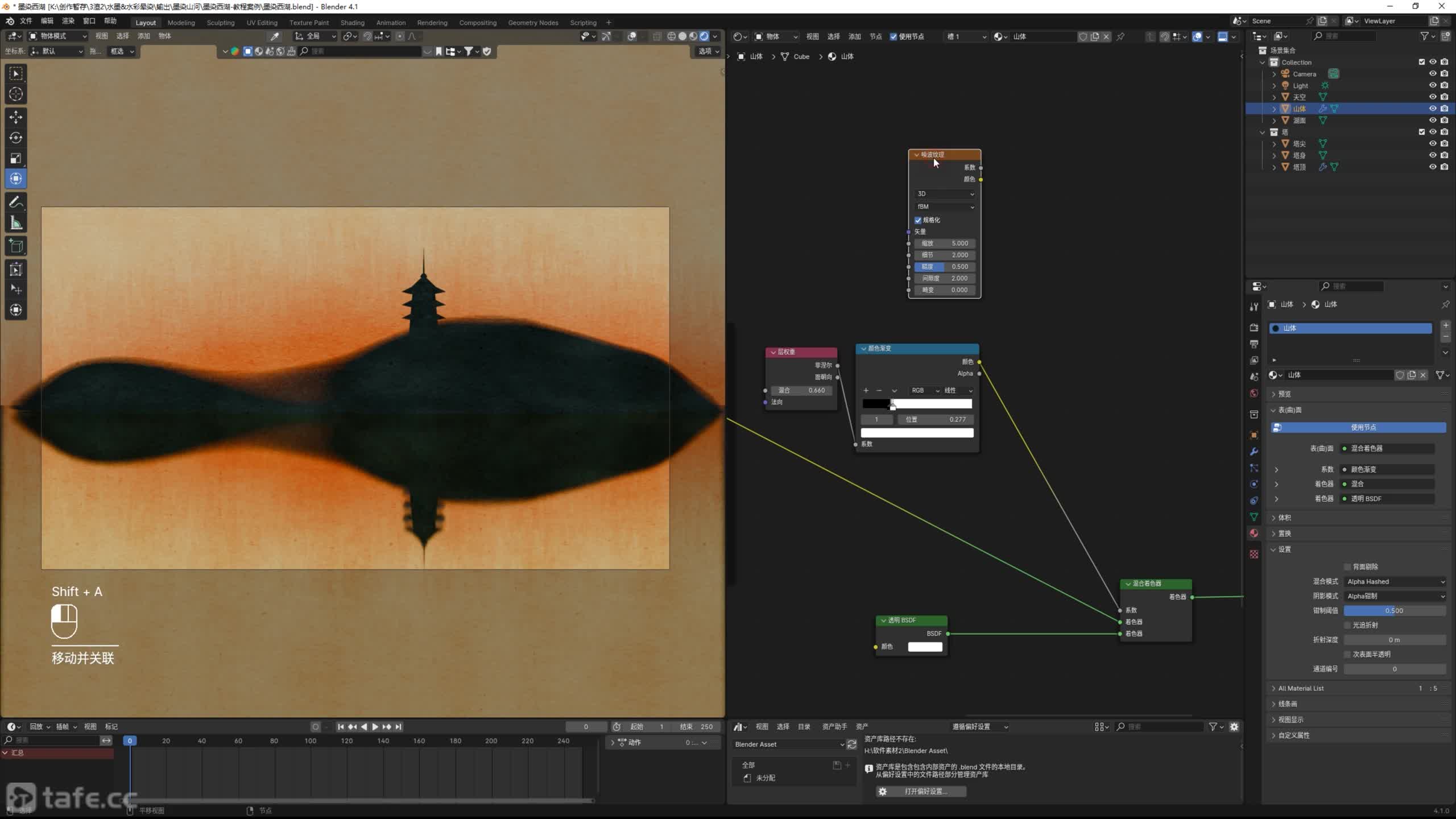Open the Alpha Hashed blend mode dropdown
This screenshot has width=1456, height=819.
pos(1395,581)
